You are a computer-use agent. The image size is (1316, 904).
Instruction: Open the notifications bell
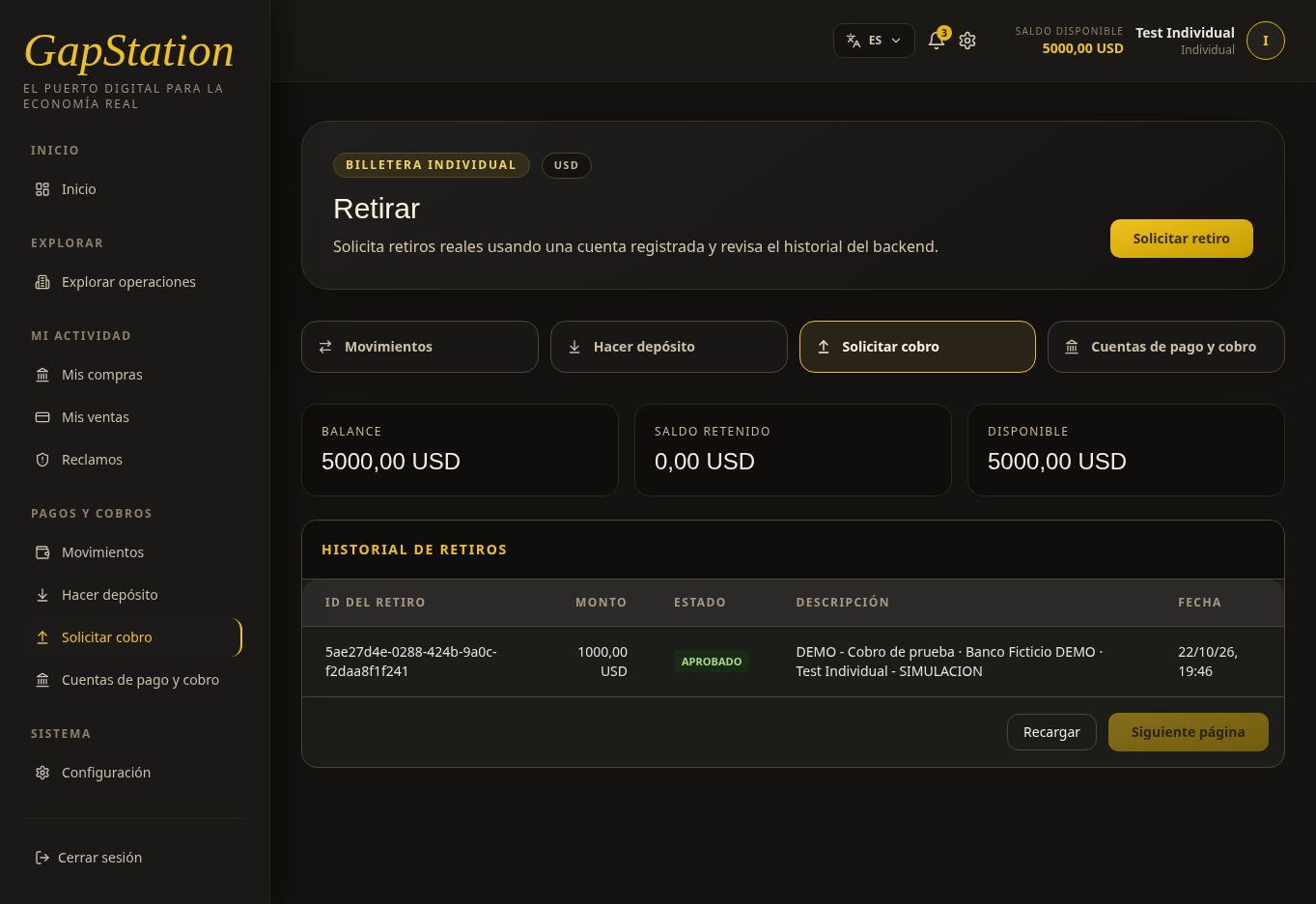[x=937, y=41]
